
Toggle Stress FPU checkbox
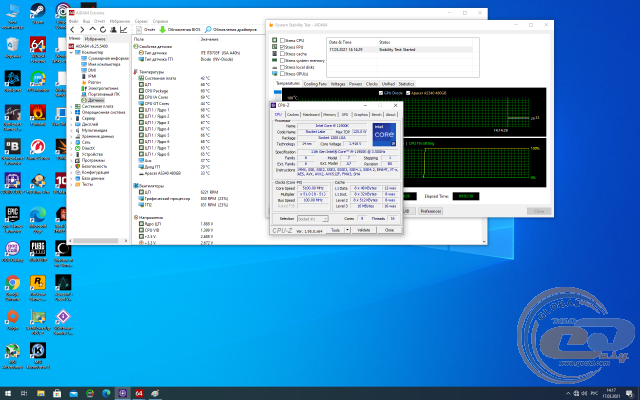click(x=282, y=47)
